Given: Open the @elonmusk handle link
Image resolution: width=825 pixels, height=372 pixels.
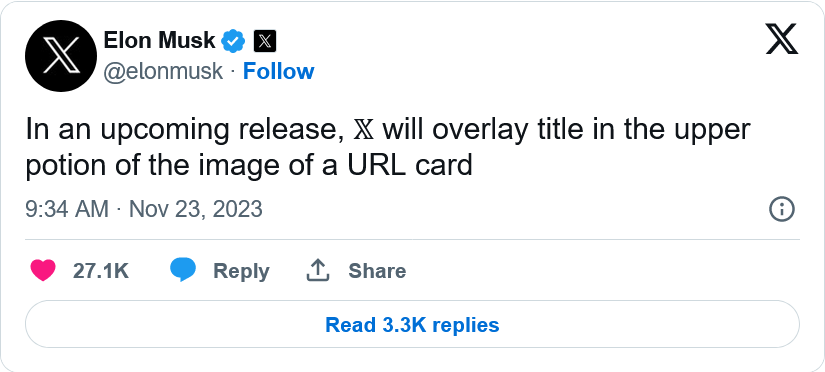Looking at the screenshot, I should (x=163, y=72).
